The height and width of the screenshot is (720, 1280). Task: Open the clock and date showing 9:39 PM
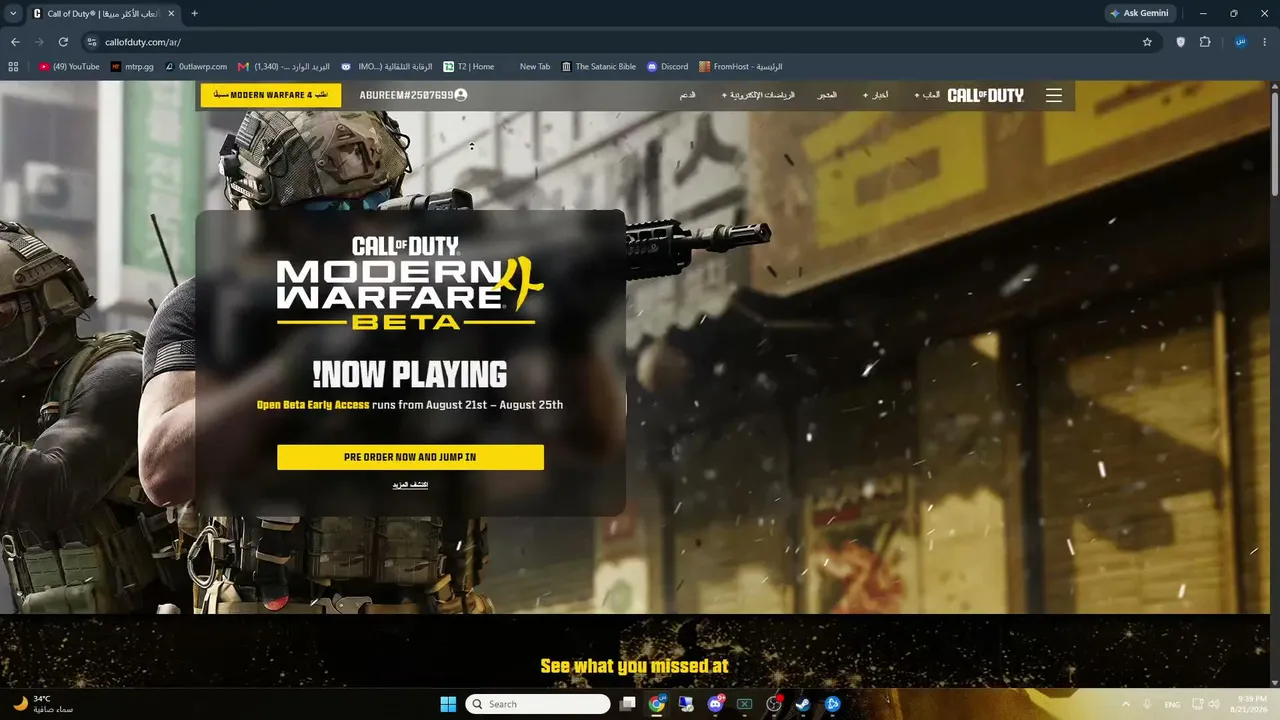click(1251, 704)
